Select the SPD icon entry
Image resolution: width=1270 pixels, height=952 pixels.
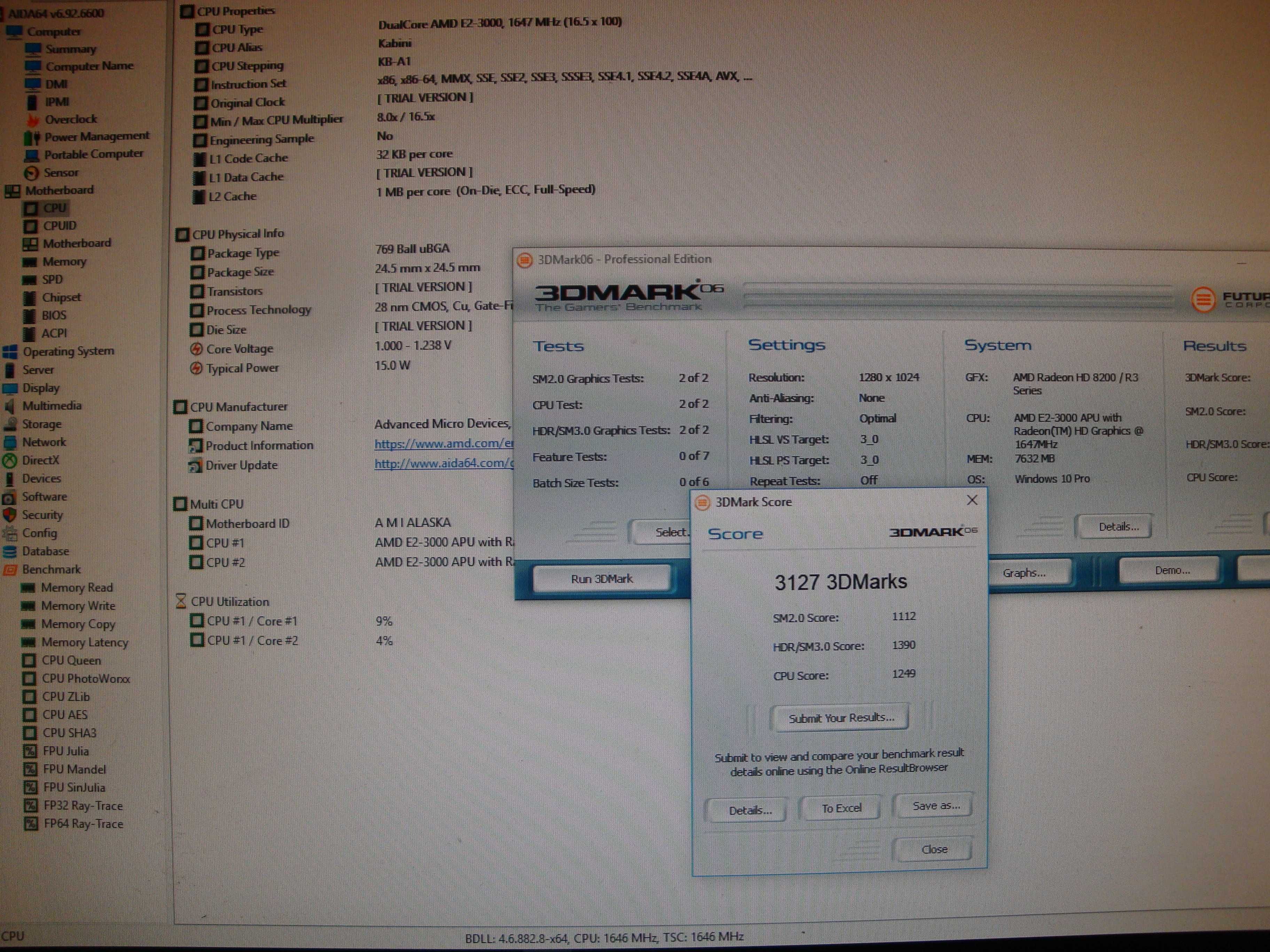(29, 280)
